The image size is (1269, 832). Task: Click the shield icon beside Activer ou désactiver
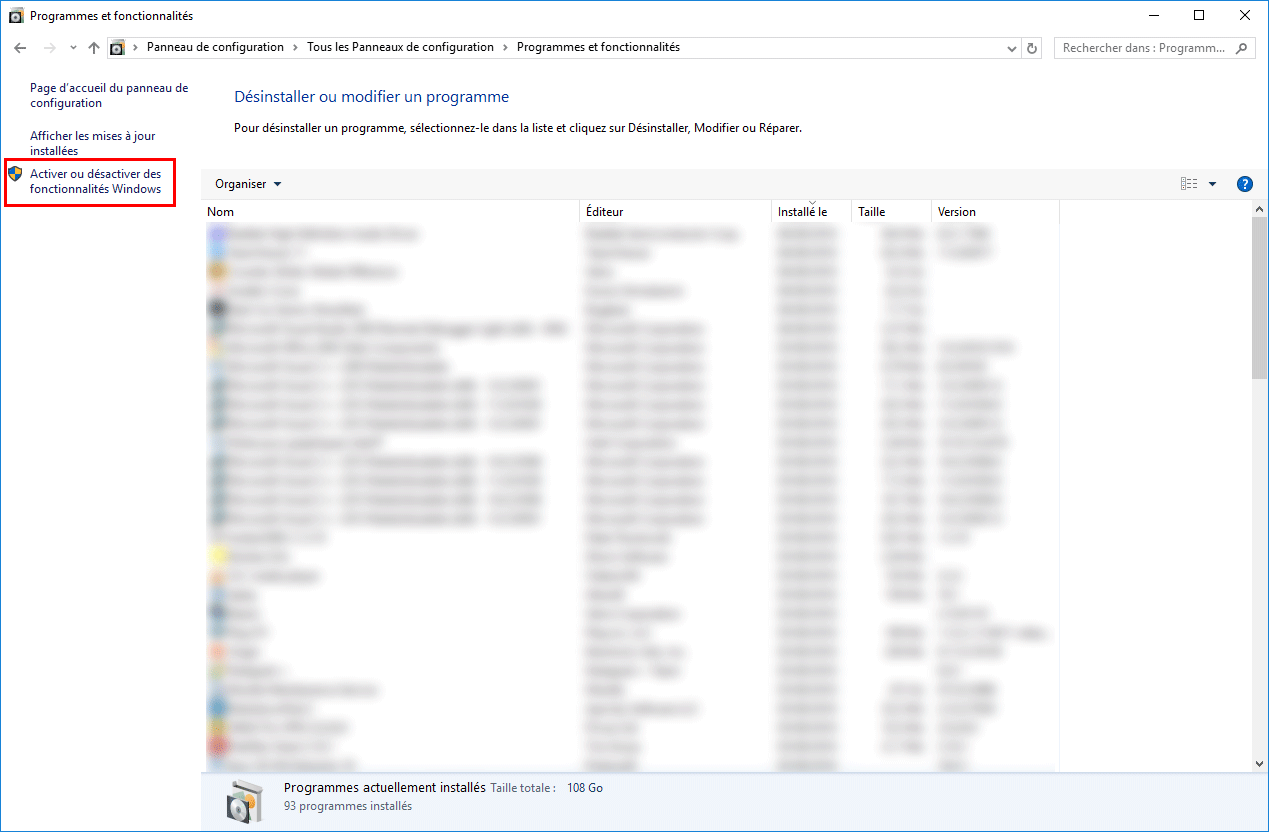pyautogui.click(x=15, y=174)
